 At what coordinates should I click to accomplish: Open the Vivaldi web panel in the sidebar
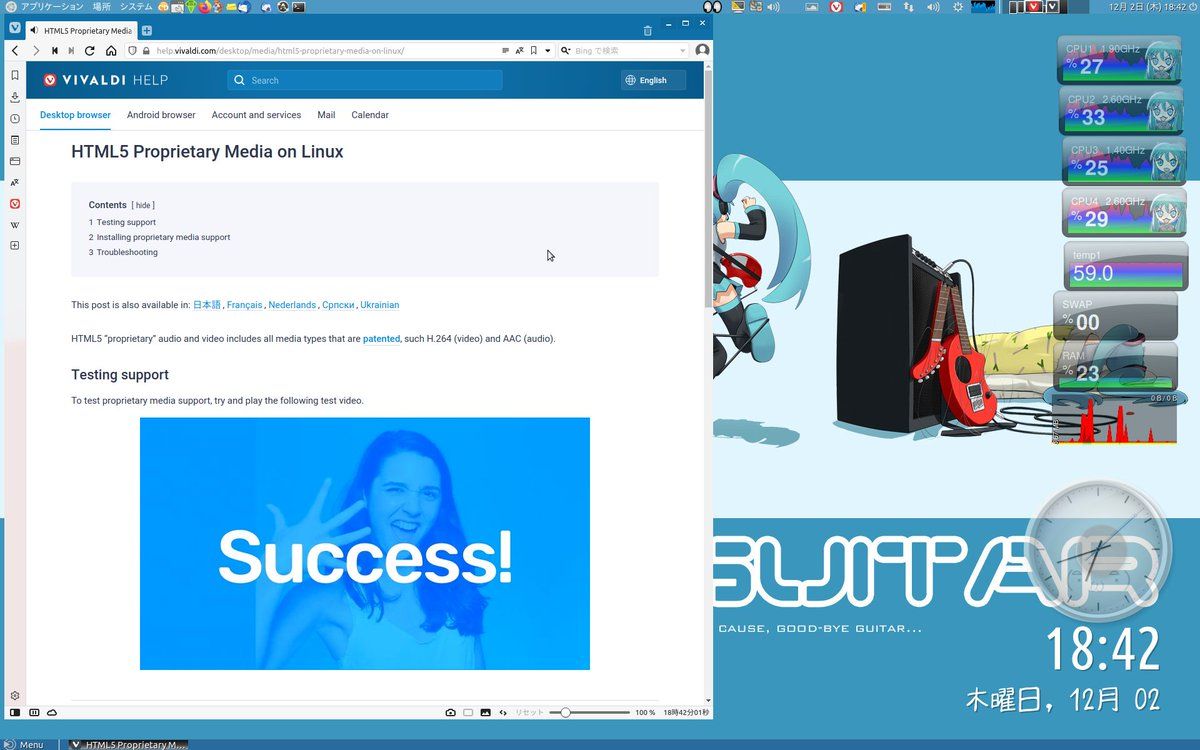click(15, 203)
